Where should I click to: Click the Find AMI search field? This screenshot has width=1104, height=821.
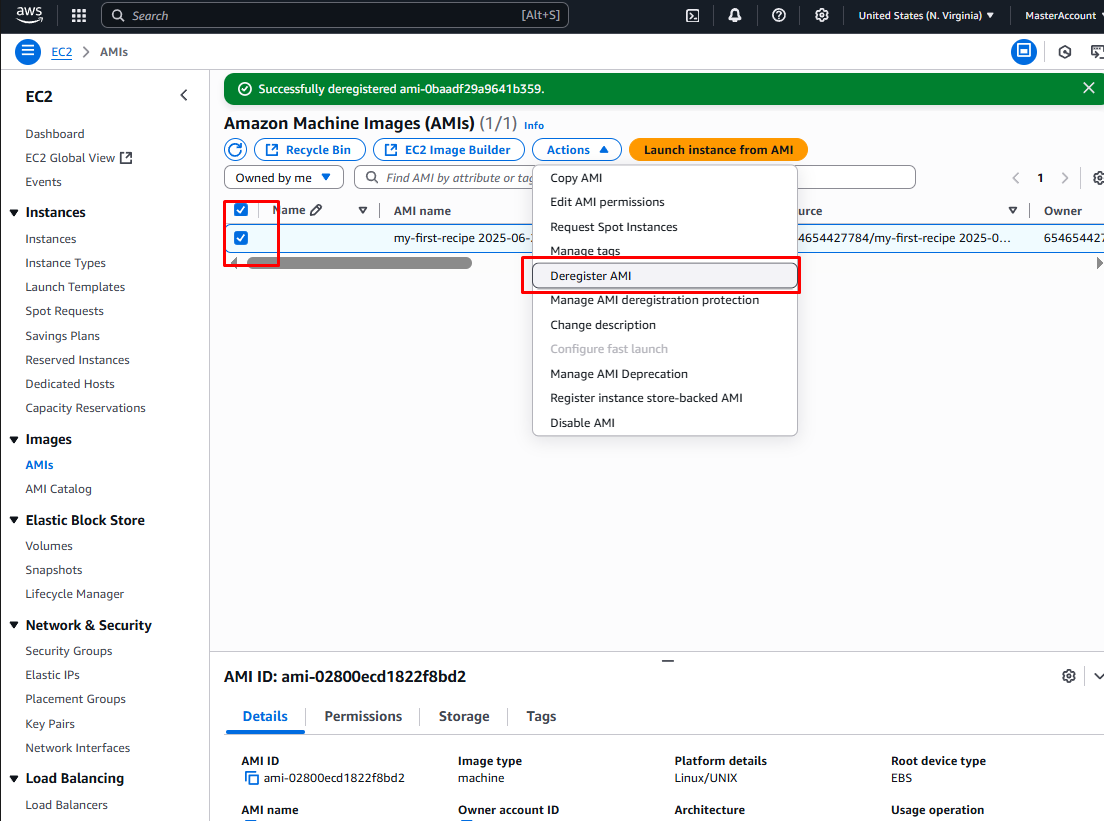point(450,177)
